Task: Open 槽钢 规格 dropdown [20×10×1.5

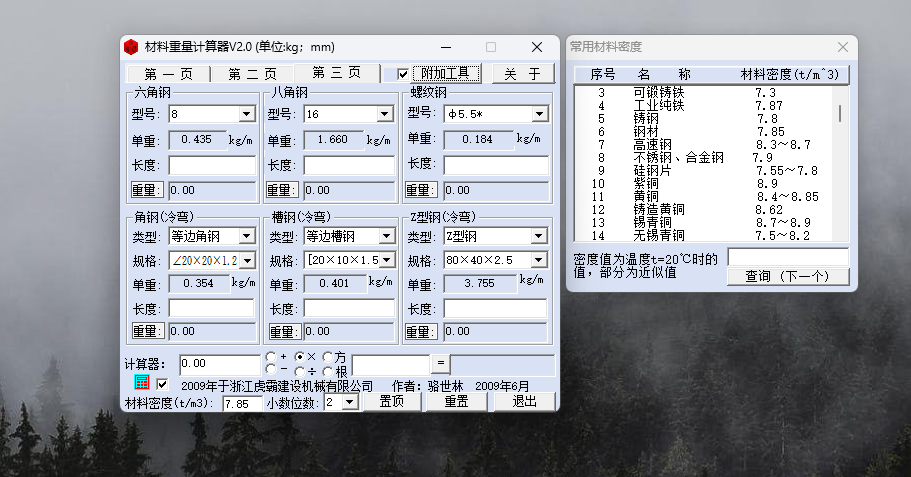Action: 386,260
